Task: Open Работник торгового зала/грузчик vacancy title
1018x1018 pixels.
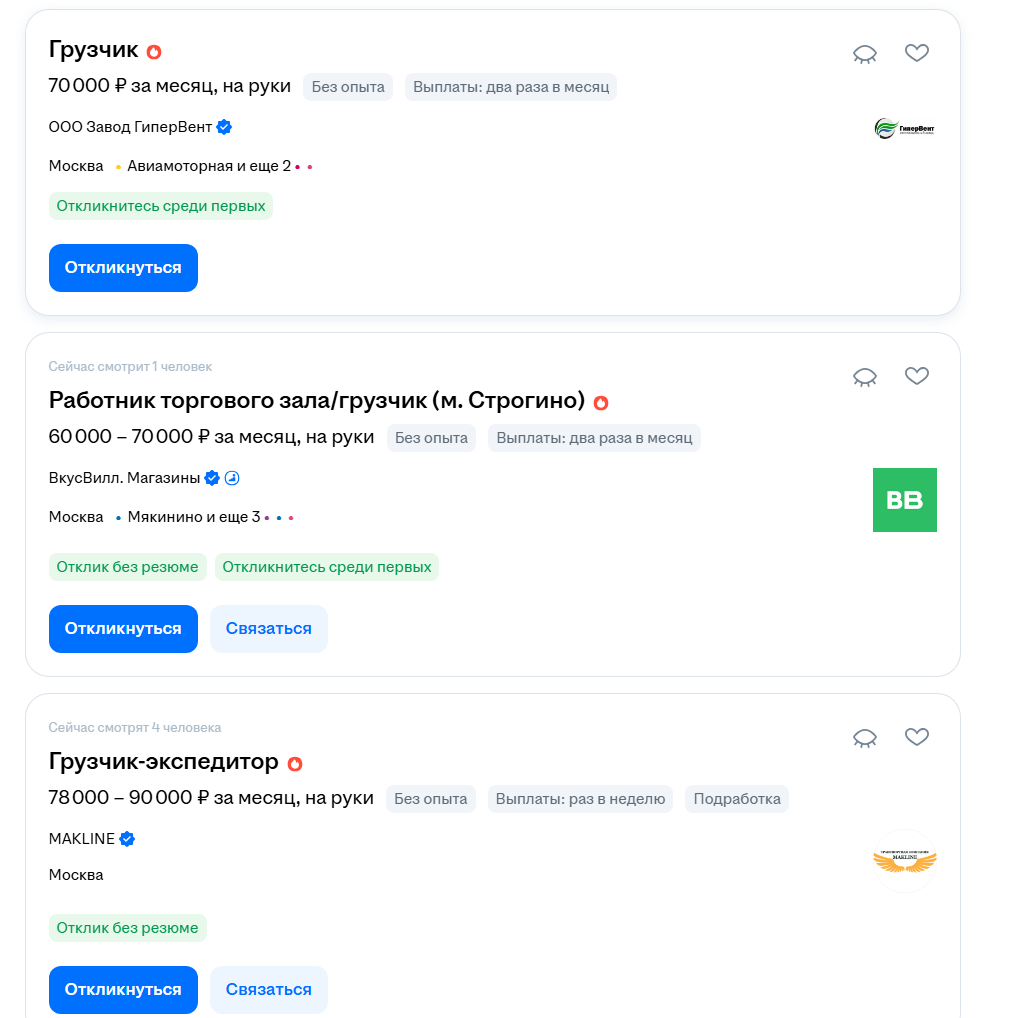Action: pos(317,400)
